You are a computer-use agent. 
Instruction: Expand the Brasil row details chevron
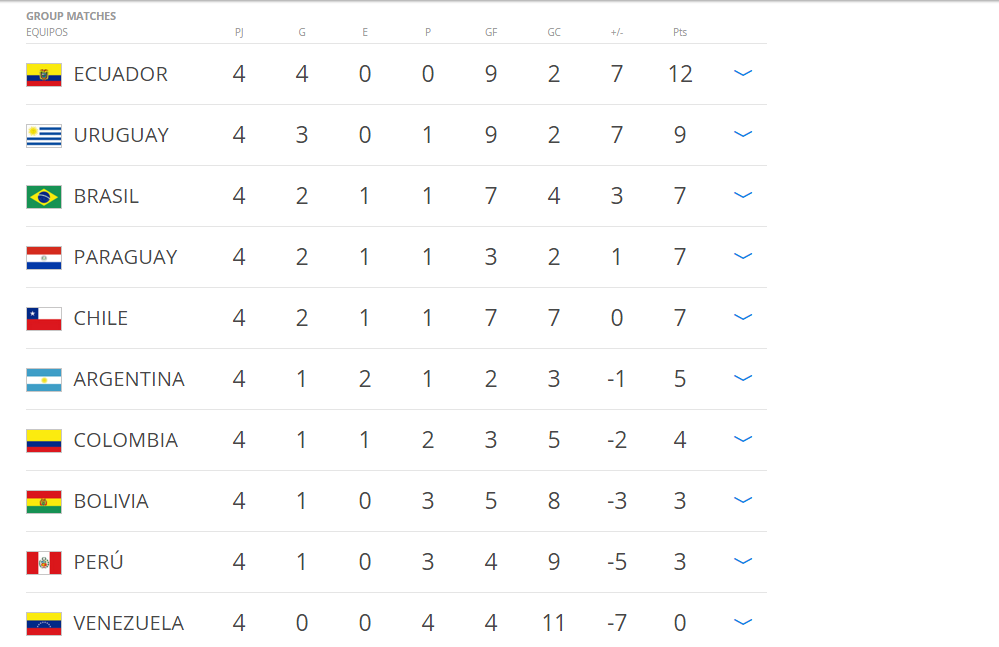coord(743,196)
